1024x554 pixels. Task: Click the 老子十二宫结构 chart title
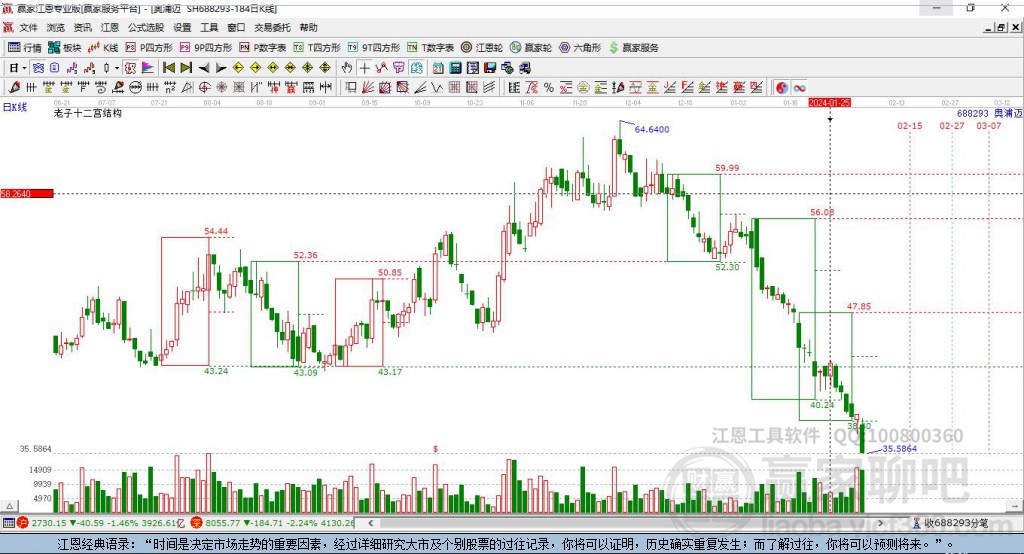pyautogui.click(x=88, y=113)
